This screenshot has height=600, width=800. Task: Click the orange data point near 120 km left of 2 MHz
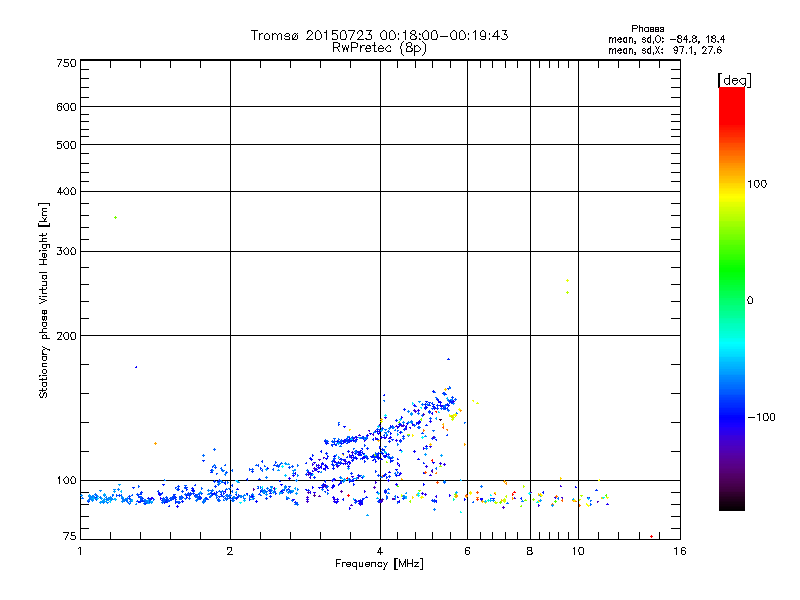156,443
